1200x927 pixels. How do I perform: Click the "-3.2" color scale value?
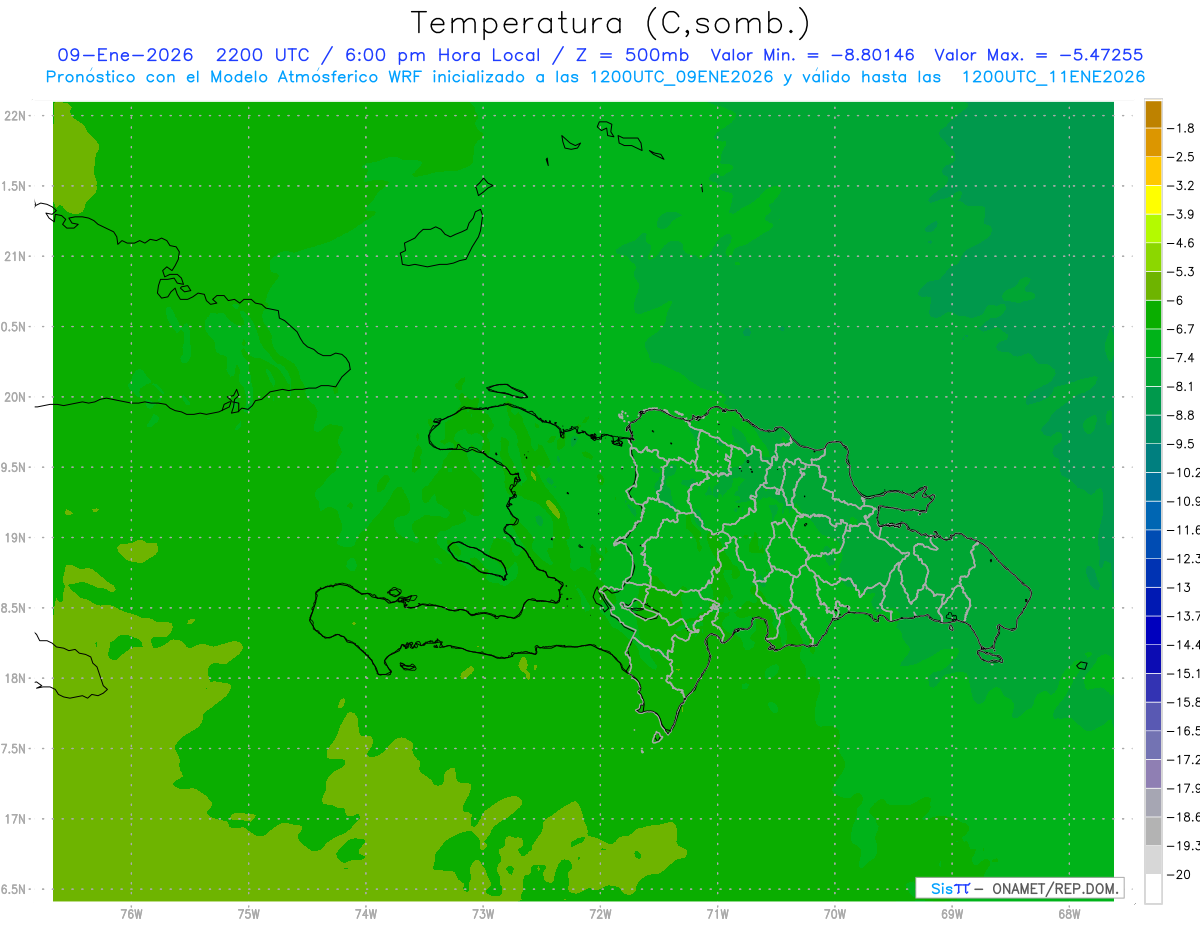click(1182, 185)
